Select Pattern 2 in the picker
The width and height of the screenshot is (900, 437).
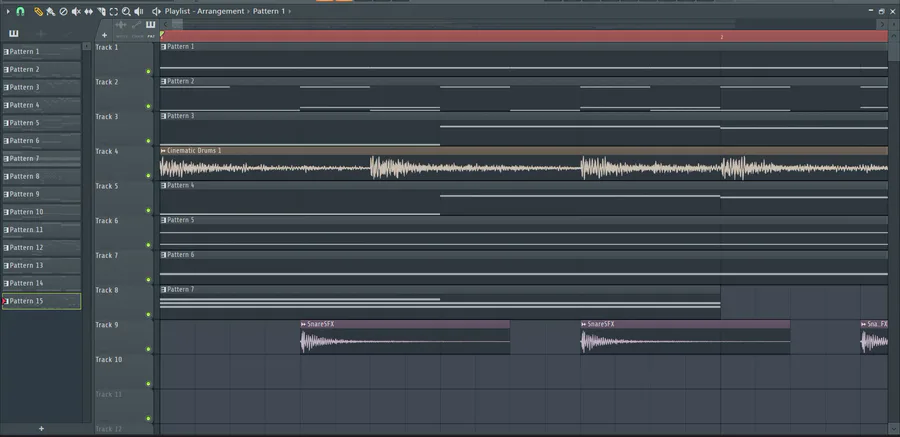click(x=41, y=69)
